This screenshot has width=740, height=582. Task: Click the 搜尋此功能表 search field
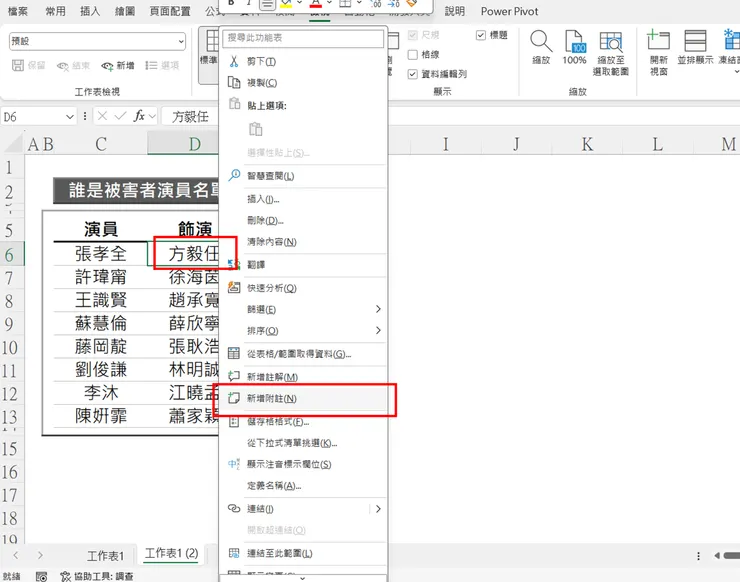[x=303, y=38]
